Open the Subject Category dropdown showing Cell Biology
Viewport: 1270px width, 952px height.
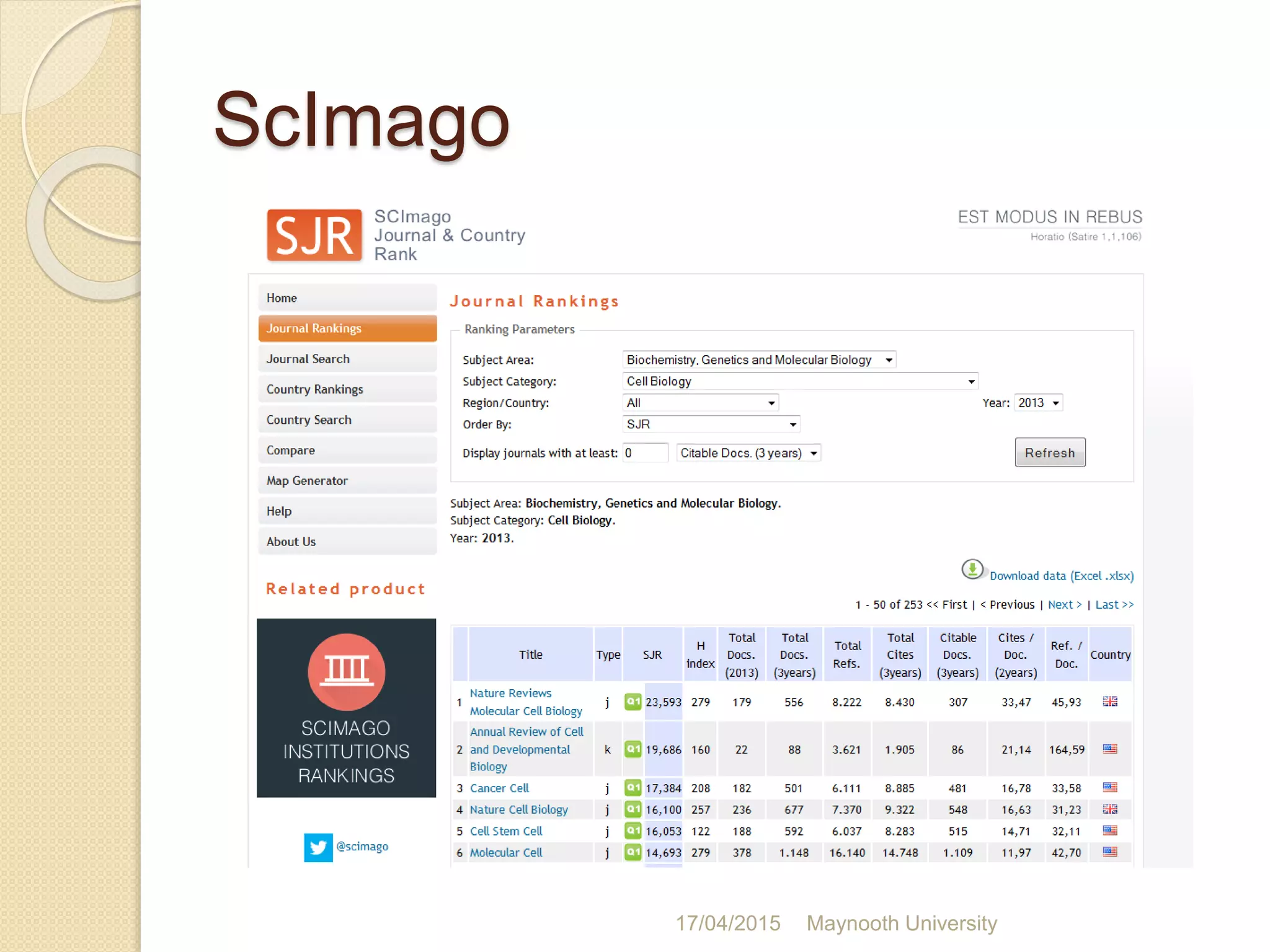click(800, 381)
